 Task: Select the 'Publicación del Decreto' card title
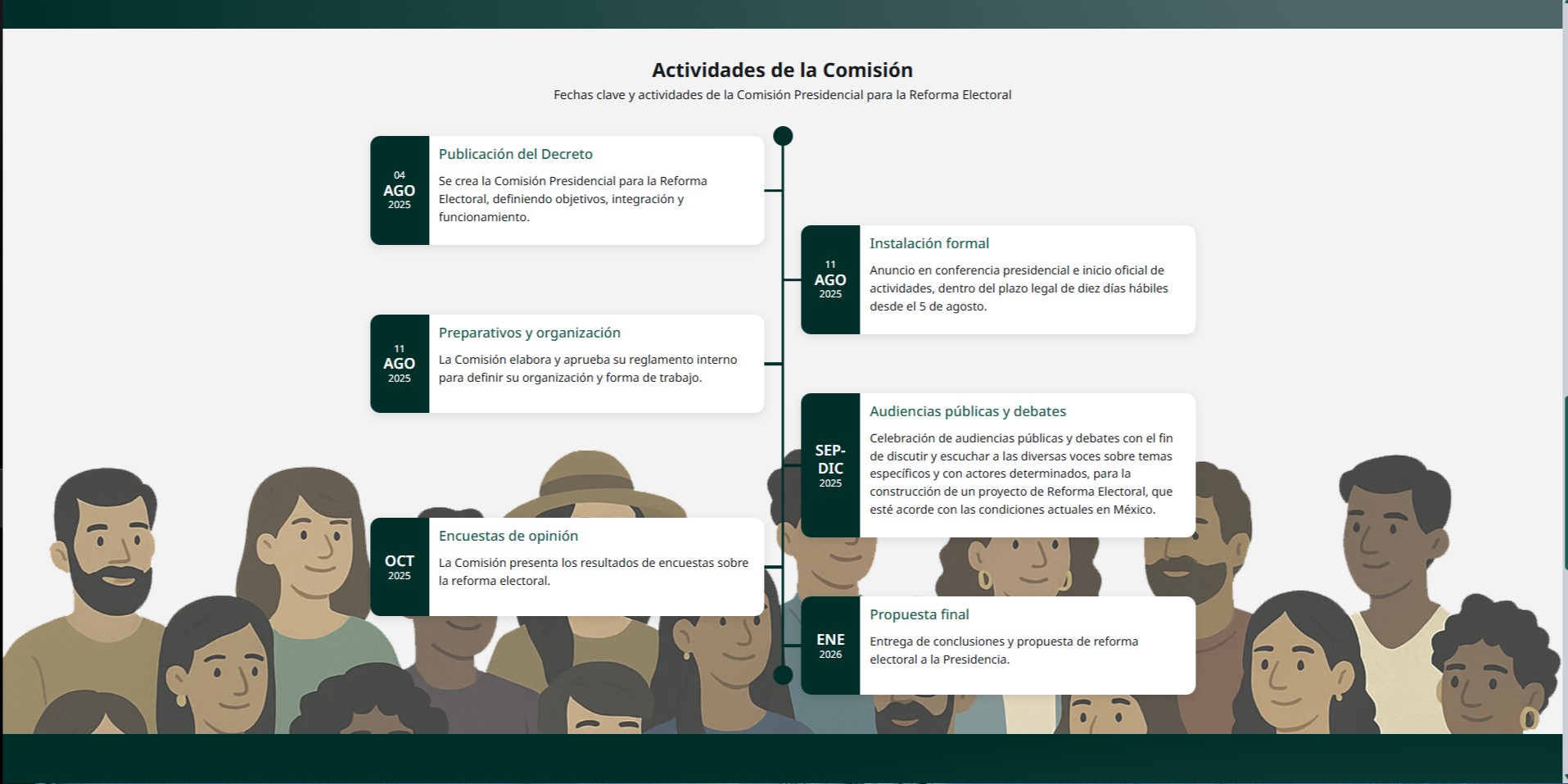point(516,154)
